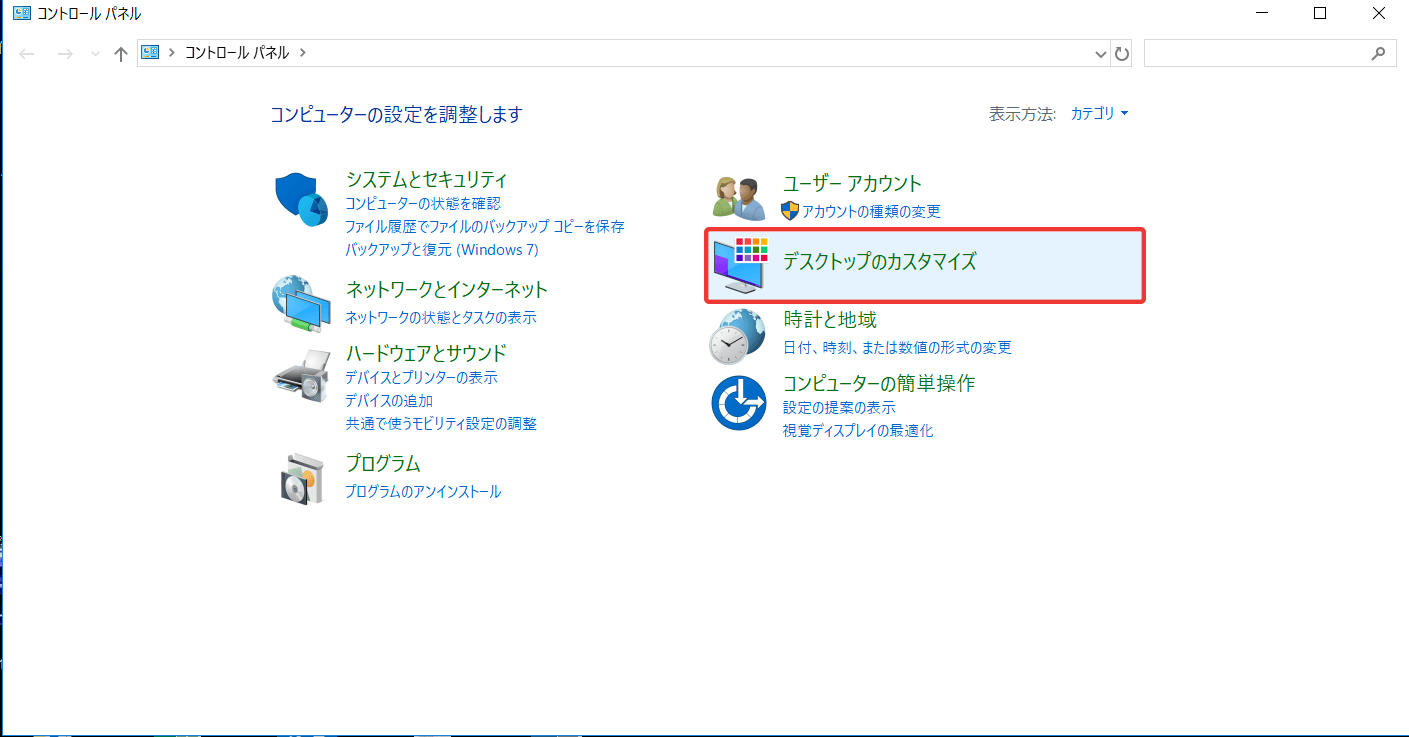This screenshot has width=1409, height=737.
Task: Click the 視覚ディスプレイの最適化 link
Action: coord(858,431)
